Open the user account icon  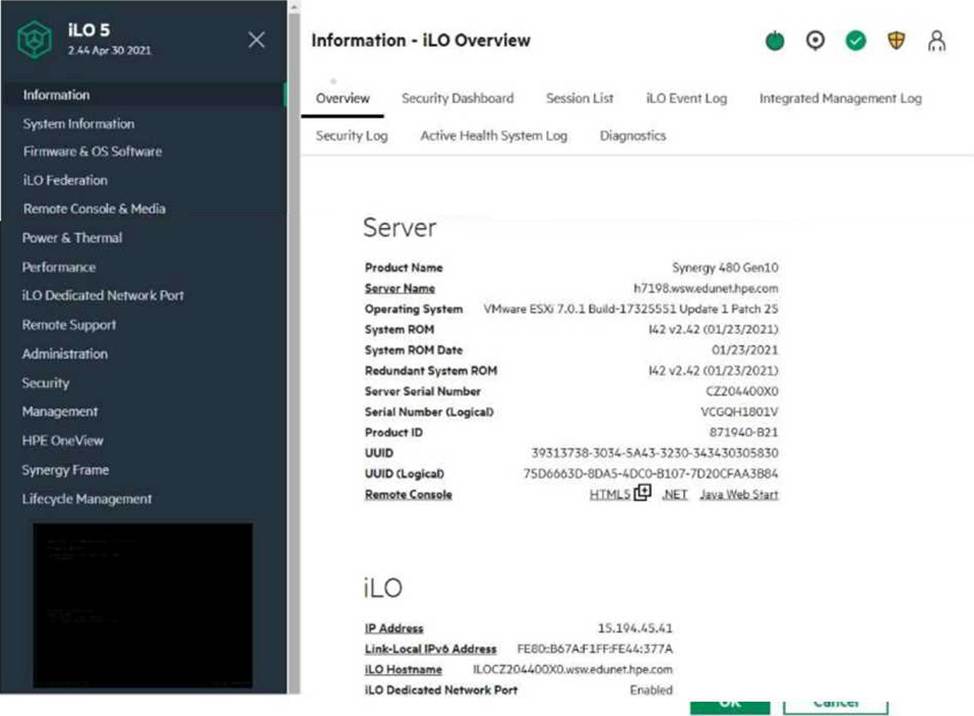pyautogui.click(x=937, y=40)
